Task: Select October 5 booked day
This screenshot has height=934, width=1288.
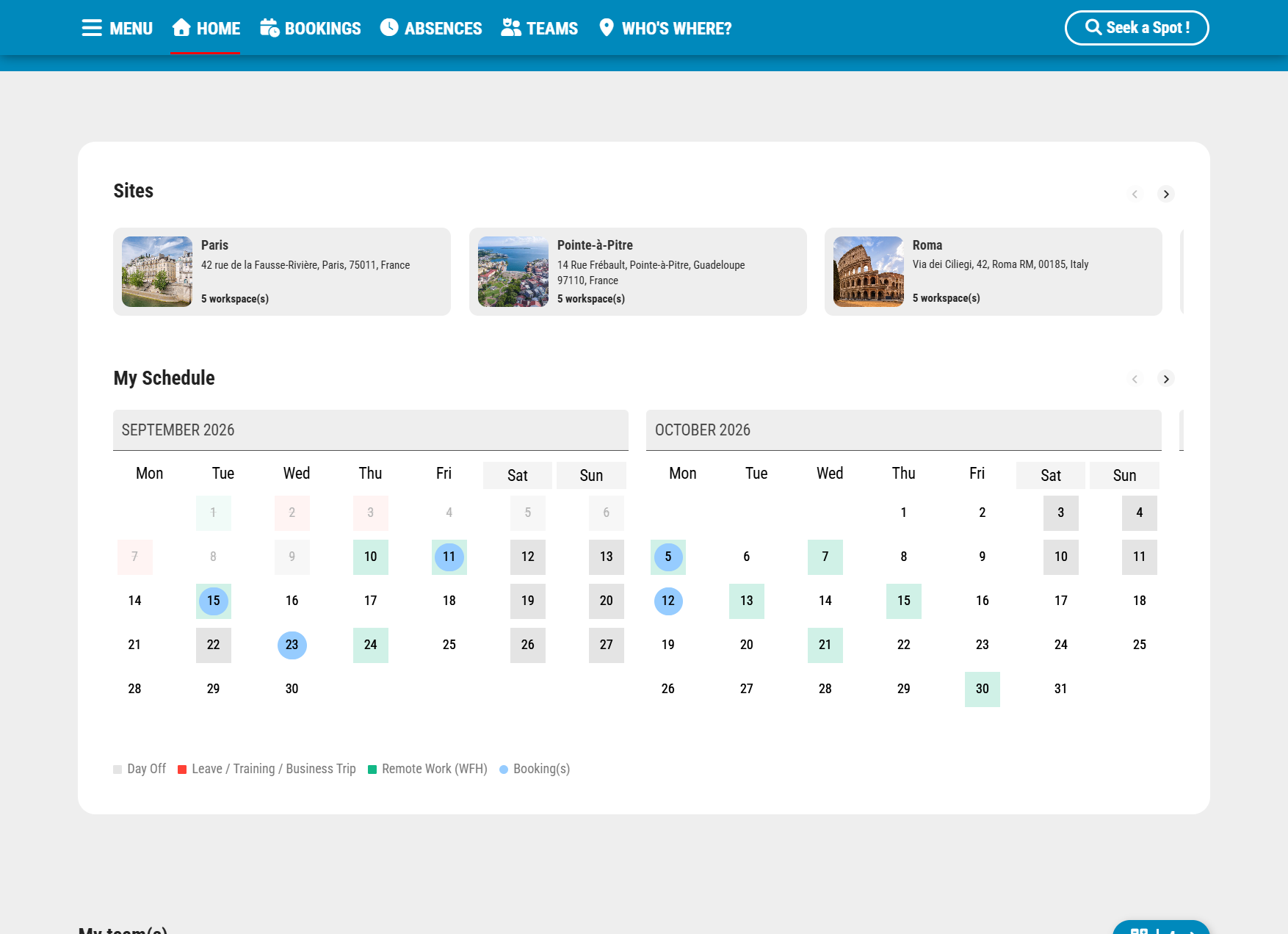Action: [668, 557]
